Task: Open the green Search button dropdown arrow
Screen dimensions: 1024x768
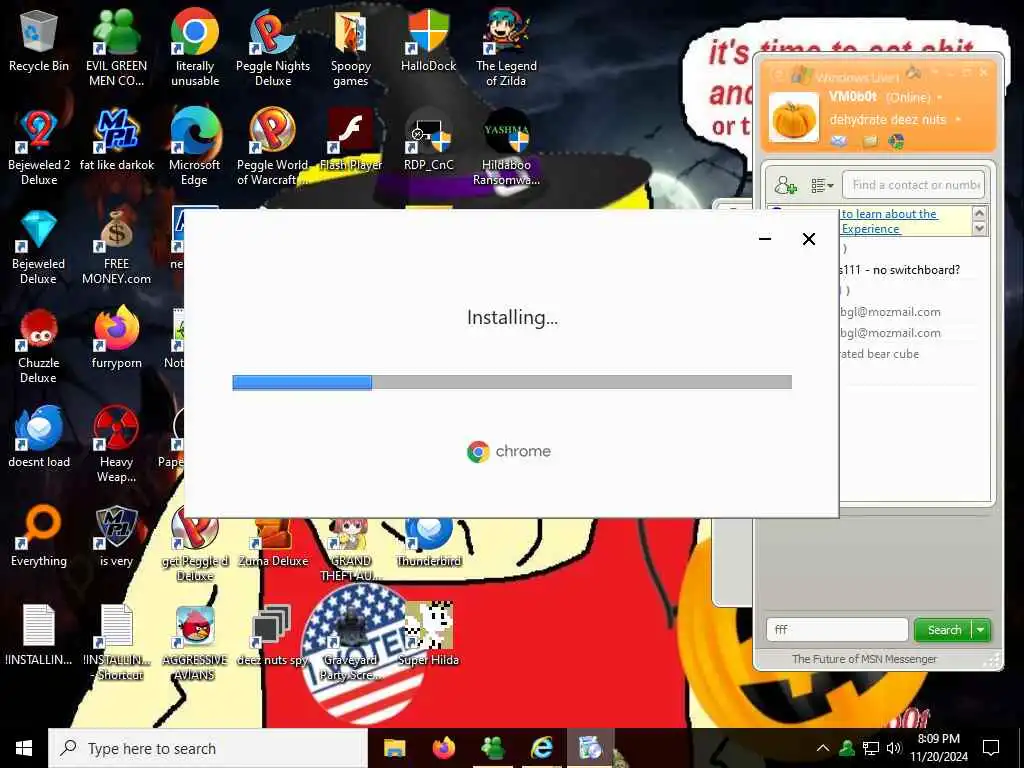Action: click(x=981, y=630)
